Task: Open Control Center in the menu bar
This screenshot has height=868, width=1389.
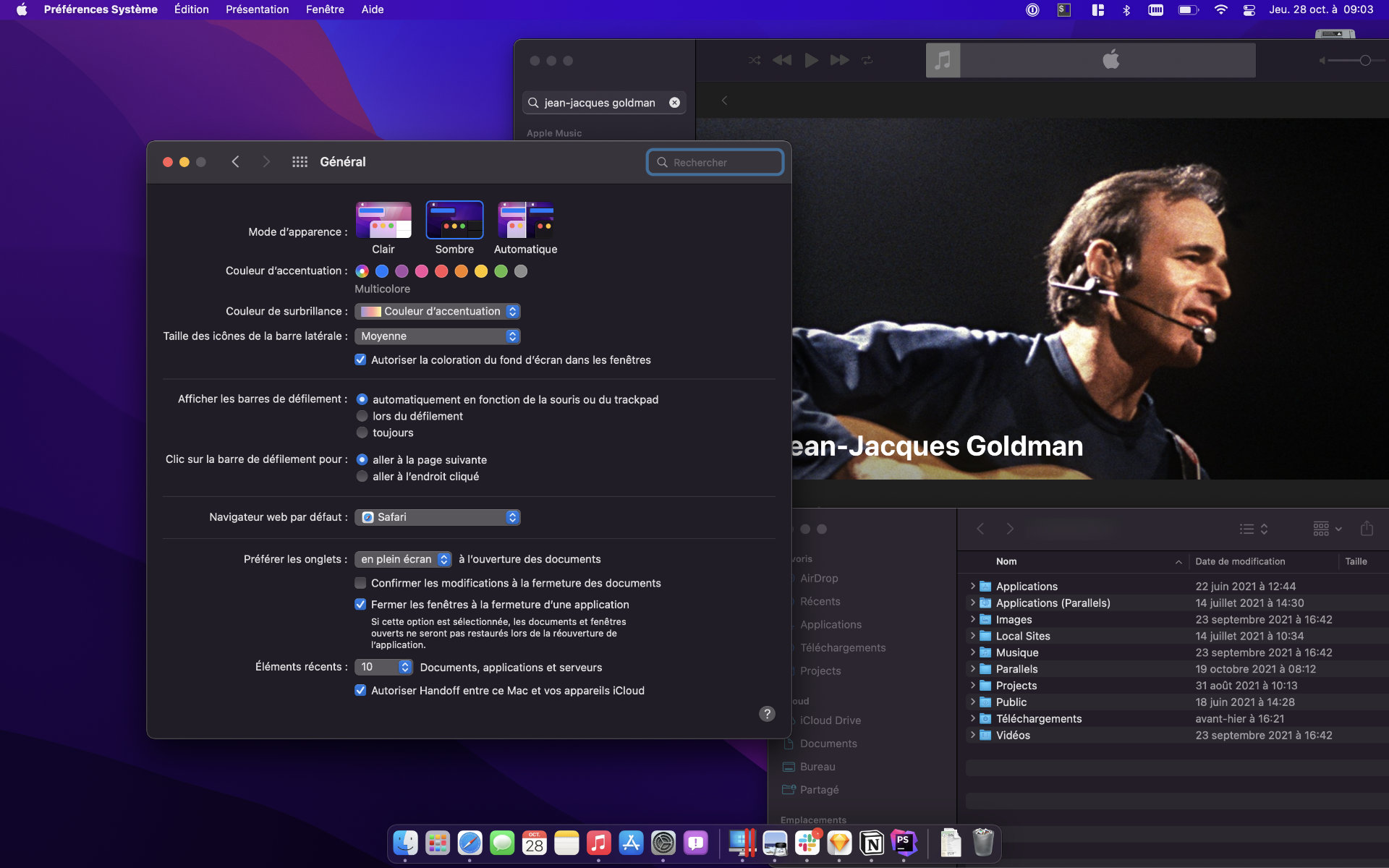Action: (1249, 10)
